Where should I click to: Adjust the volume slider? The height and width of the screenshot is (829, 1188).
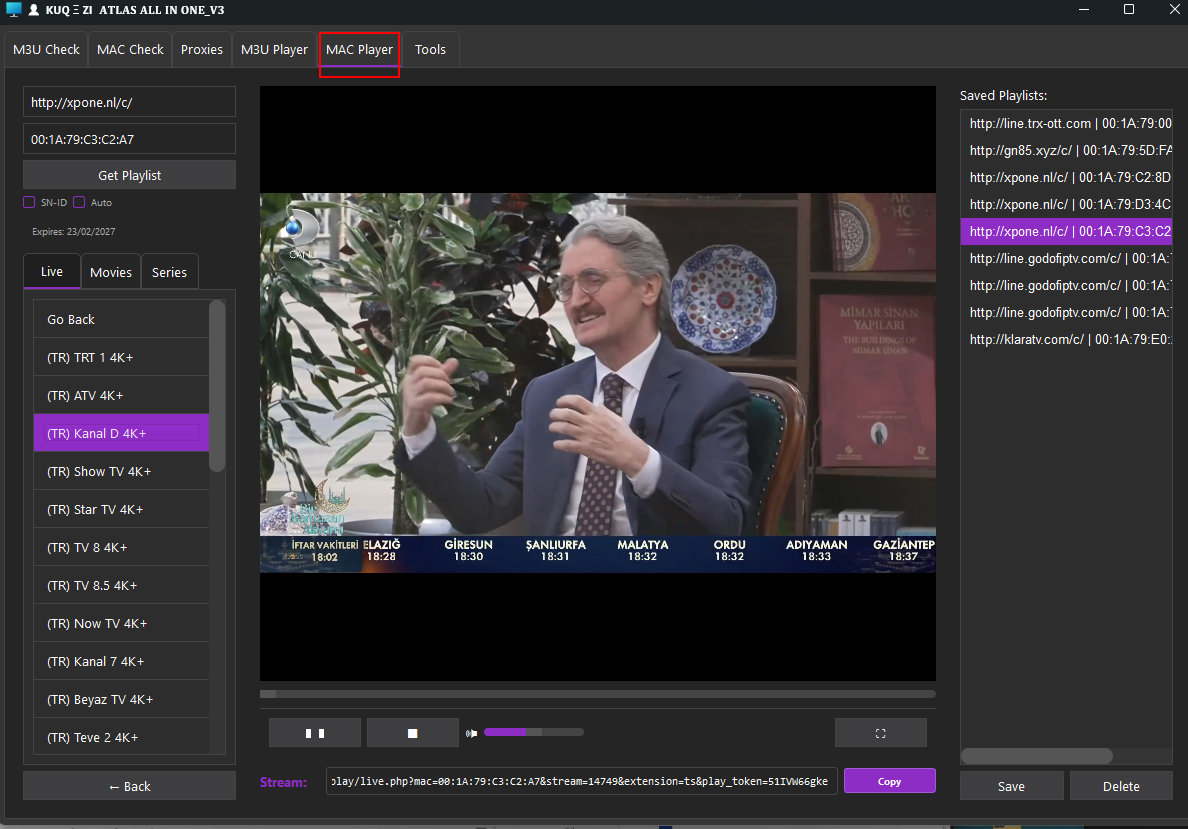[x=534, y=732]
